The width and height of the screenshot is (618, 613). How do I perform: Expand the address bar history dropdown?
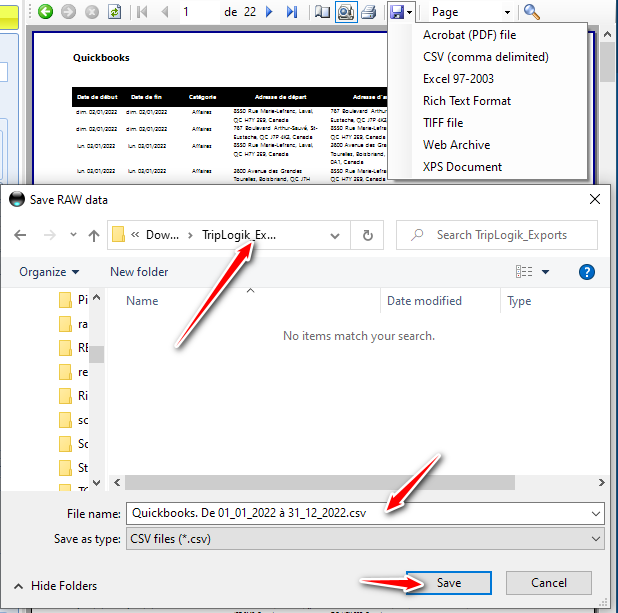point(335,236)
